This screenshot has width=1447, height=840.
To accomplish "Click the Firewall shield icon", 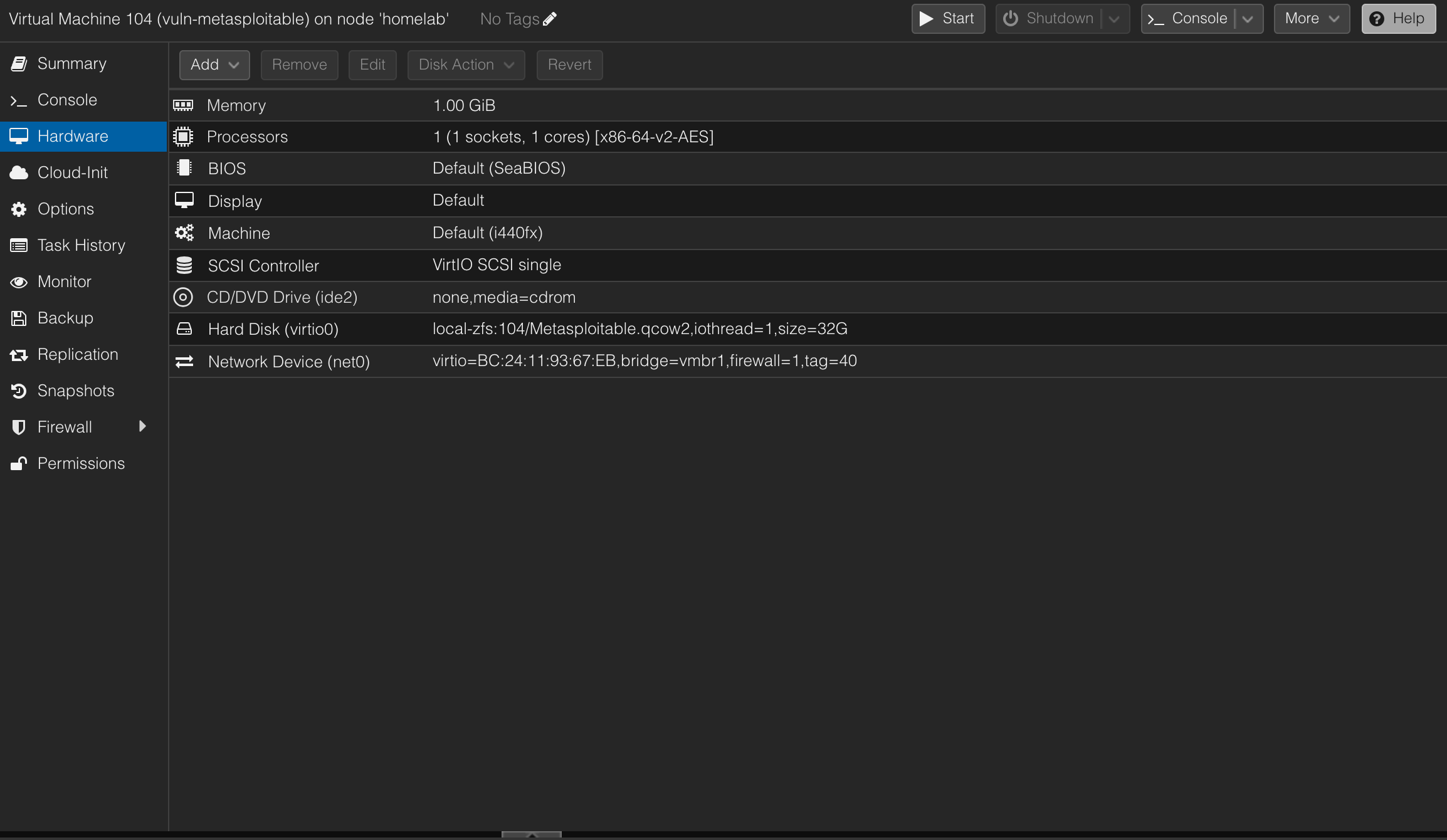I will tap(19, 428).
